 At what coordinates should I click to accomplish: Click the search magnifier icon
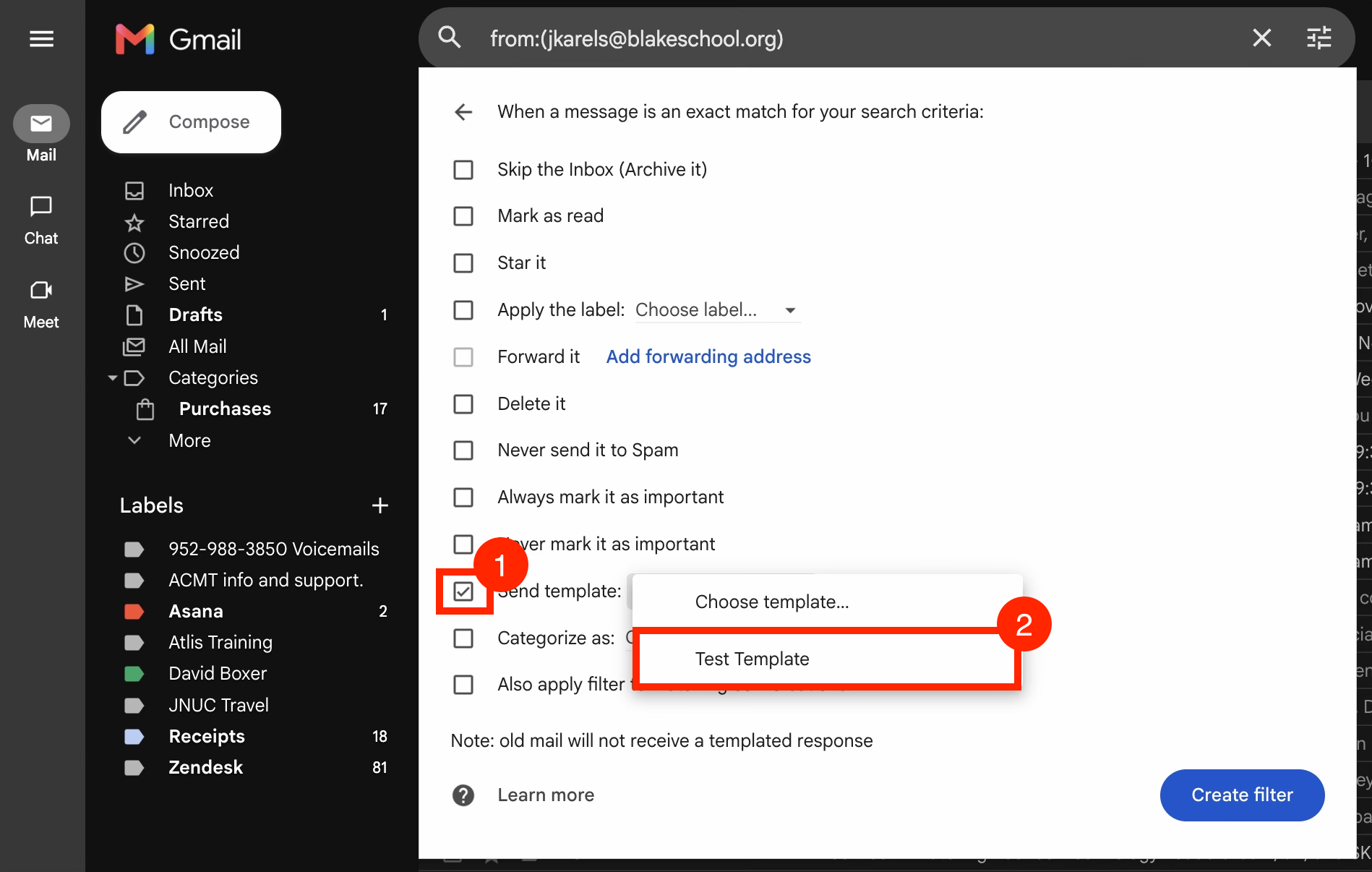pyautogui.click(x=450, y=38)
